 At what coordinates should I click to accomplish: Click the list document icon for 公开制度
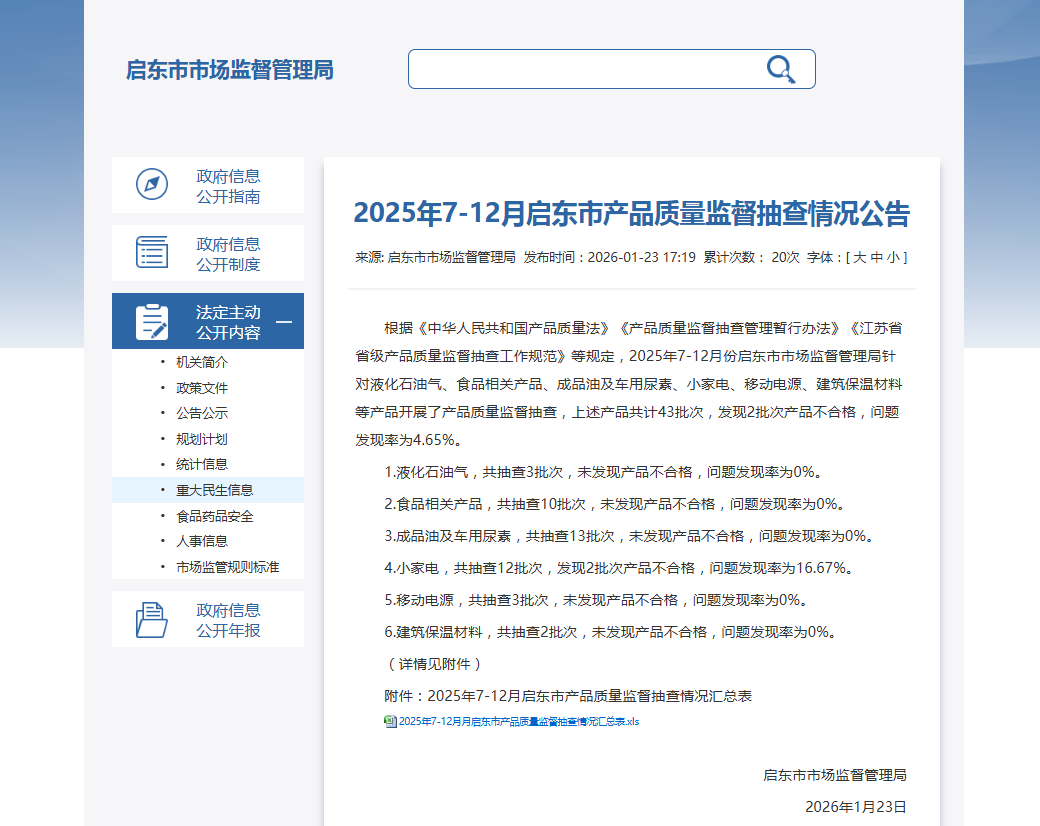[x=152, y=252]
